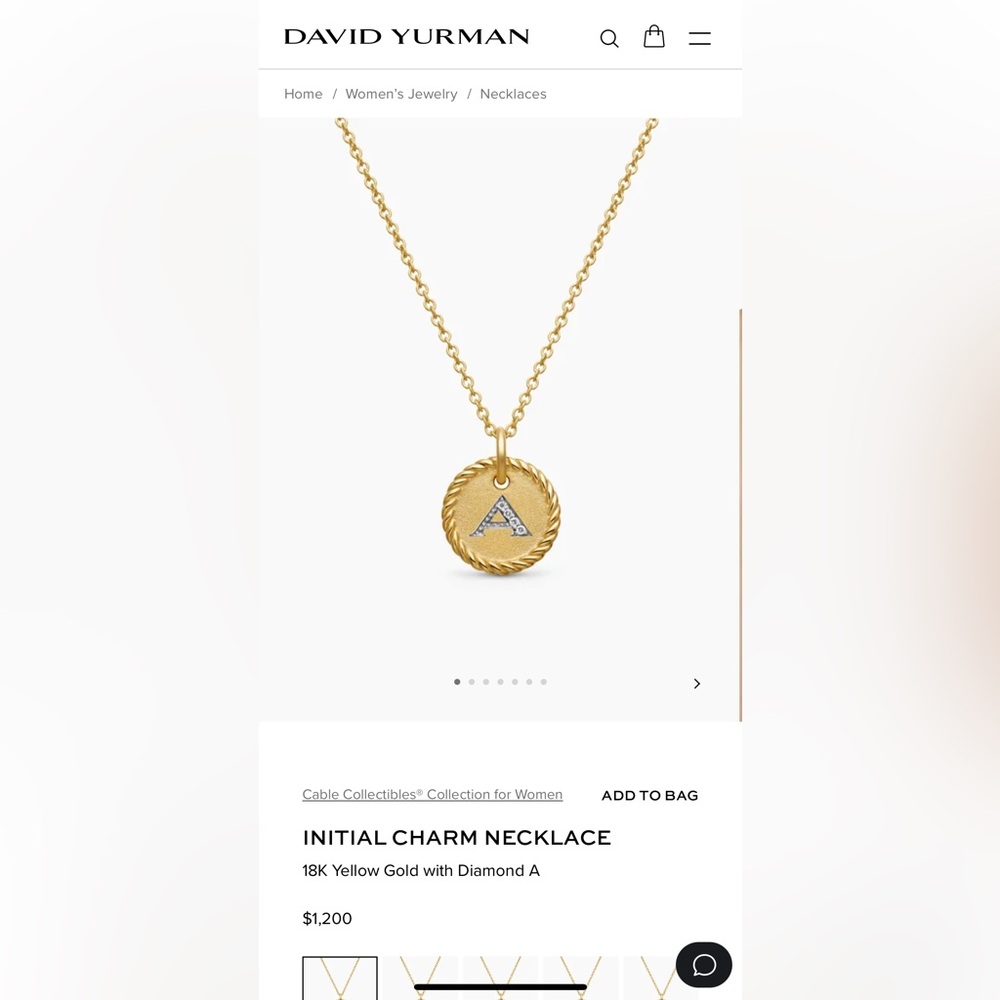Click the gold A pendant product image

(501, 515)
